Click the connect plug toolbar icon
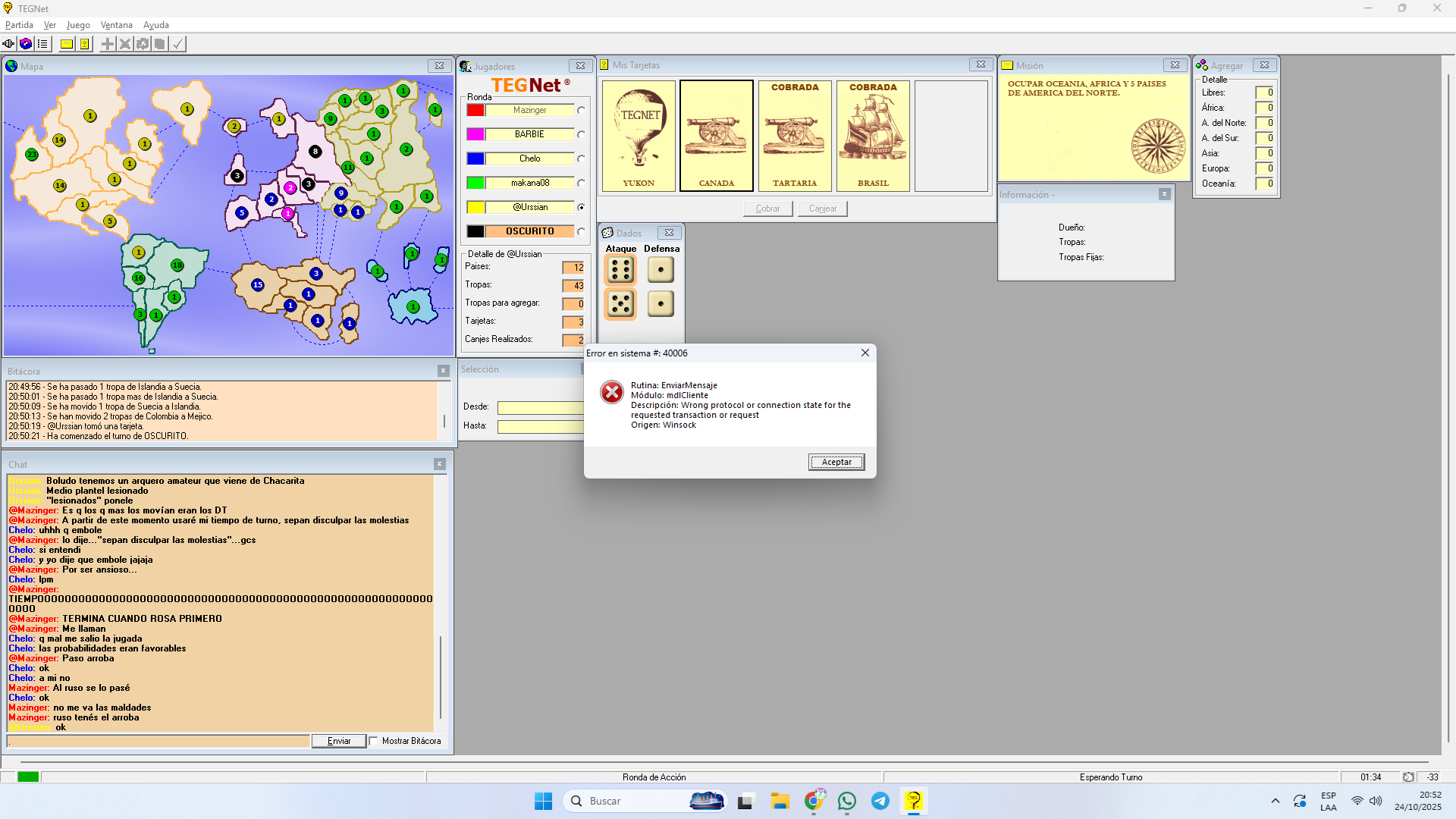1456x819 pixels. [8, 44]
